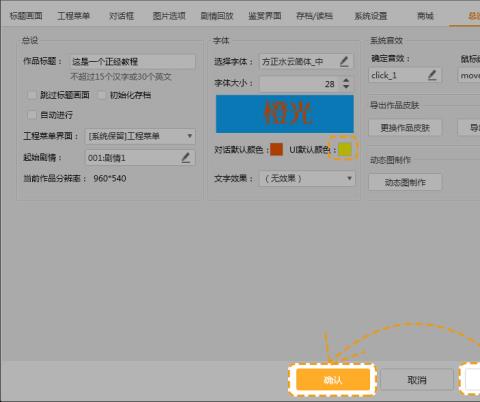Go to the 系统设置 tab
This screenshot has height=402, width=480.
coord(370,16)
